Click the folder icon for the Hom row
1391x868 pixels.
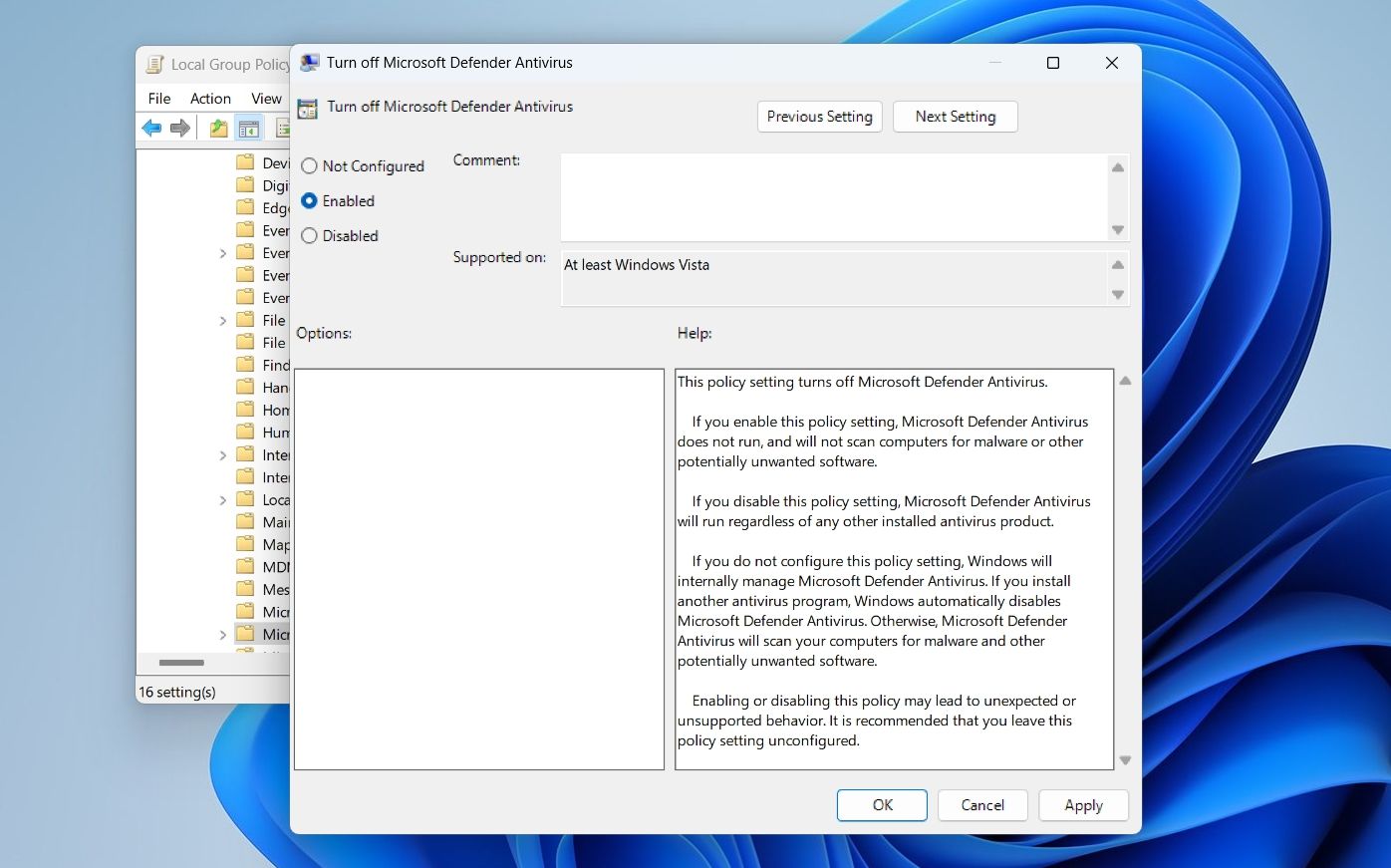pos(245,410)
